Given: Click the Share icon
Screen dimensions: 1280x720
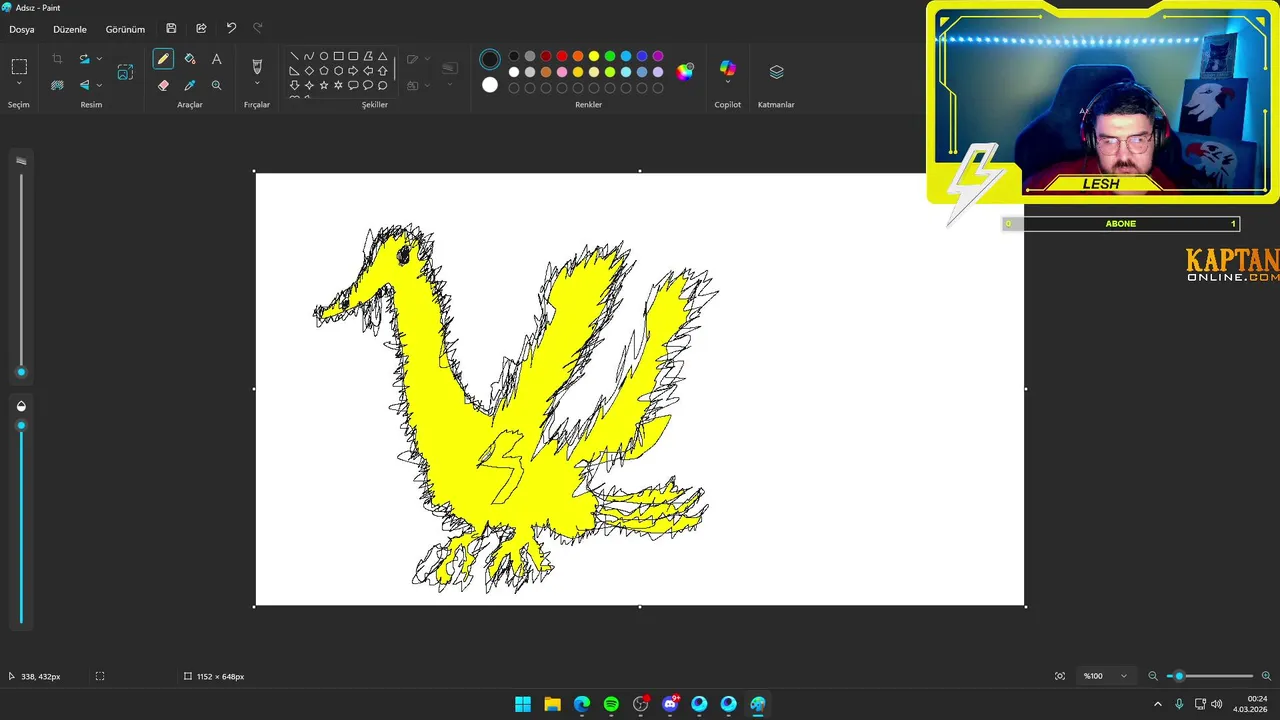Looking at the screenshot, I should click(x=201, y=29).
